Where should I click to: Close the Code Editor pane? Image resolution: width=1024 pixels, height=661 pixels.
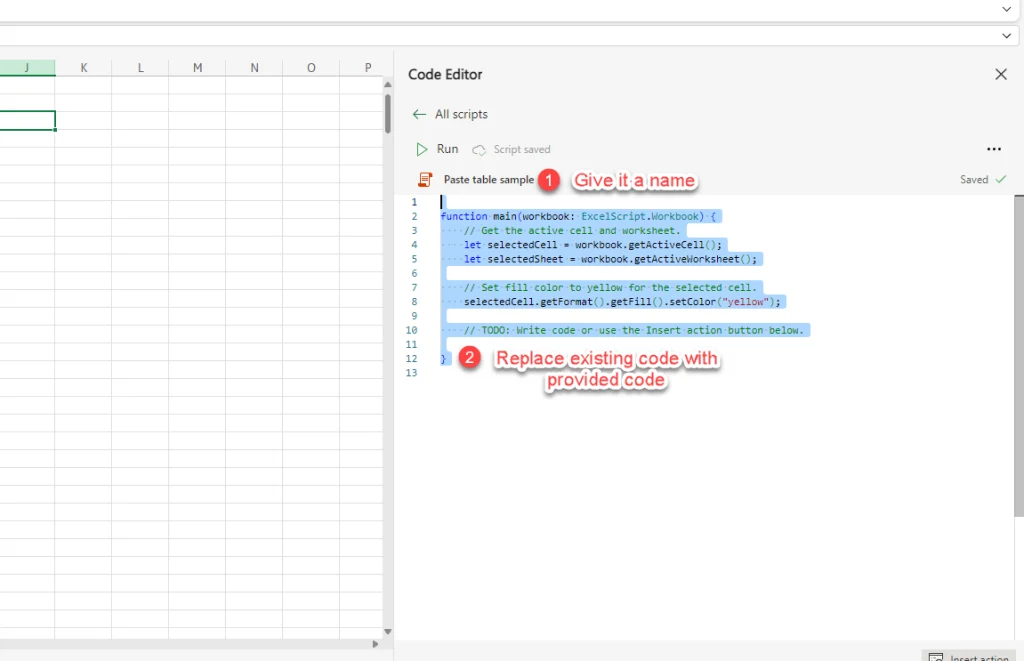coord(1000,74)
